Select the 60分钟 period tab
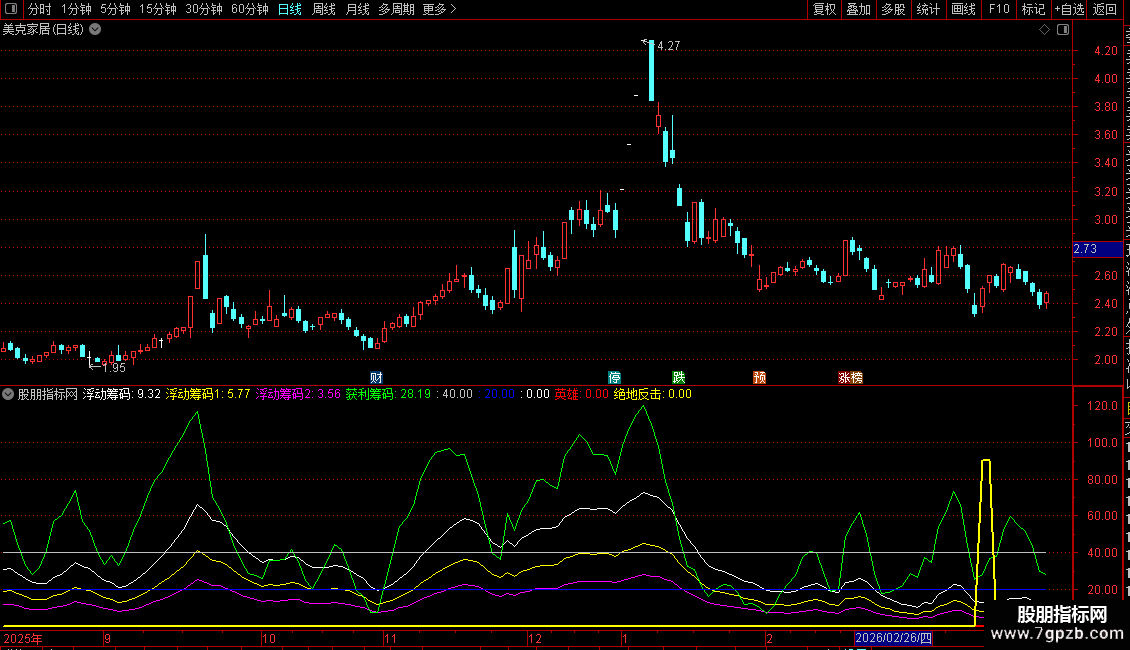 [x=249, y=10]
